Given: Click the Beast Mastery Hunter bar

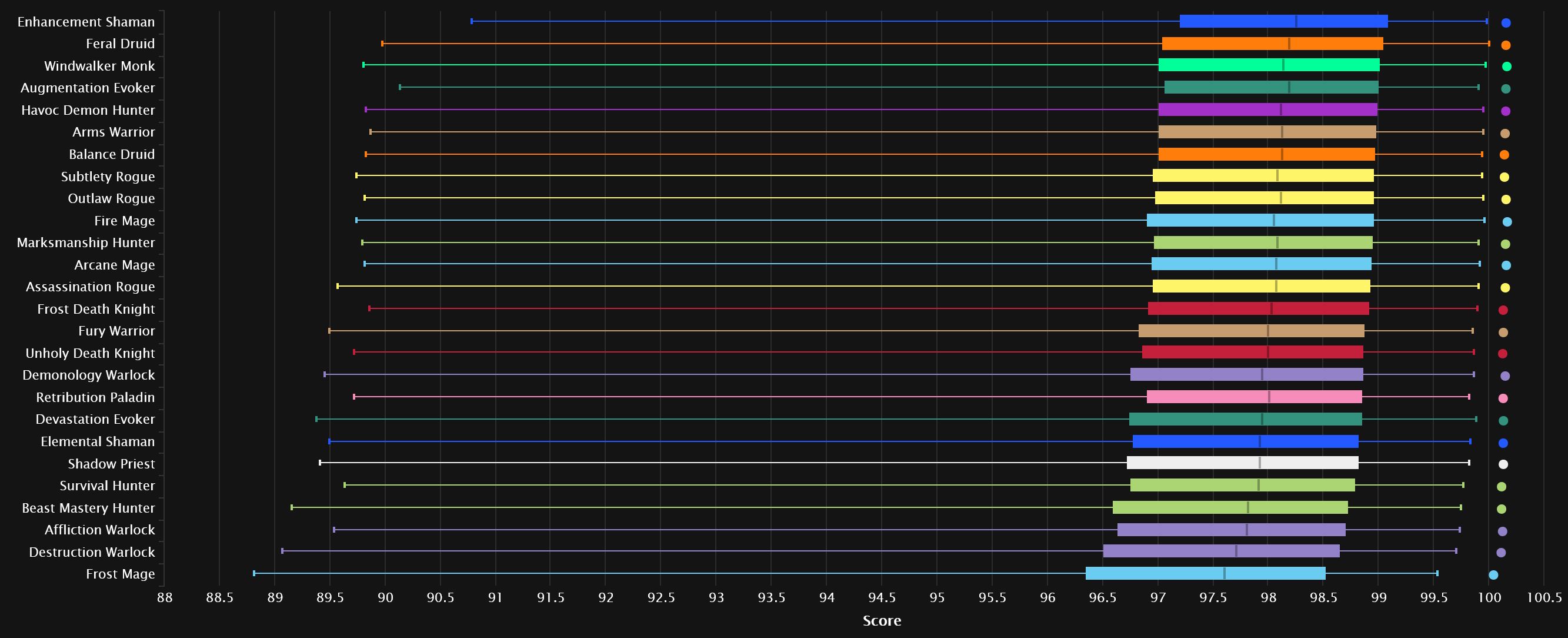Looking at the screenshot, I should coord(1230,507).
